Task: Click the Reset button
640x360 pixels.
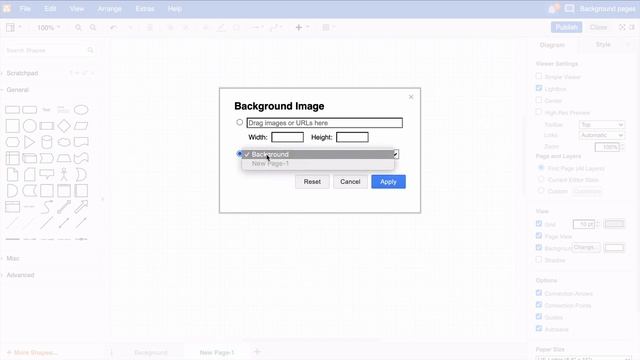Action: [312, 182]
